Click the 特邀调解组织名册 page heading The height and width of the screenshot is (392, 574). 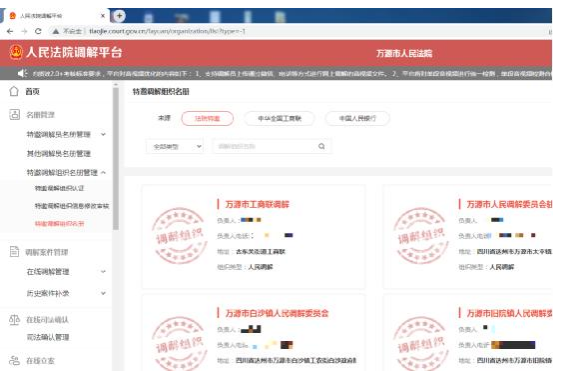[x=161, y=92]
